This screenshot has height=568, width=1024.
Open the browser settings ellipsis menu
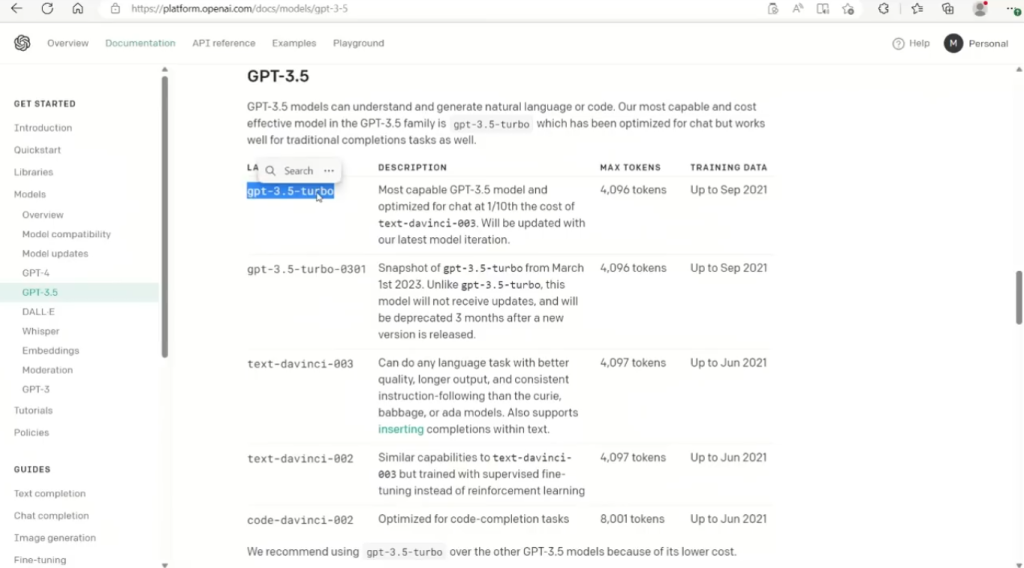1012,9
